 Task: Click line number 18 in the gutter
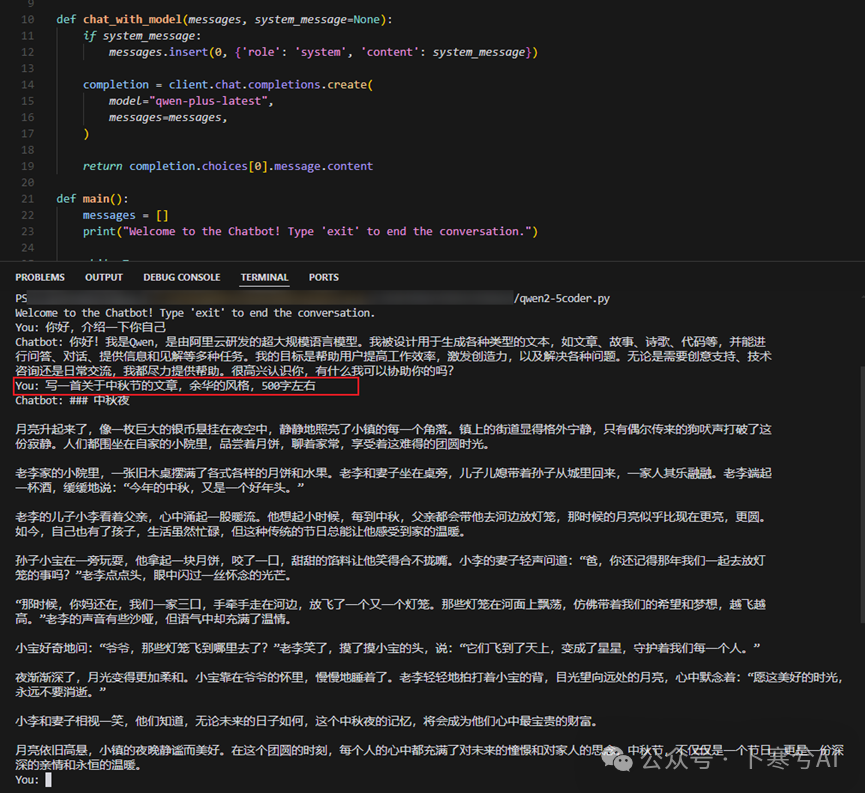[28, 150]
